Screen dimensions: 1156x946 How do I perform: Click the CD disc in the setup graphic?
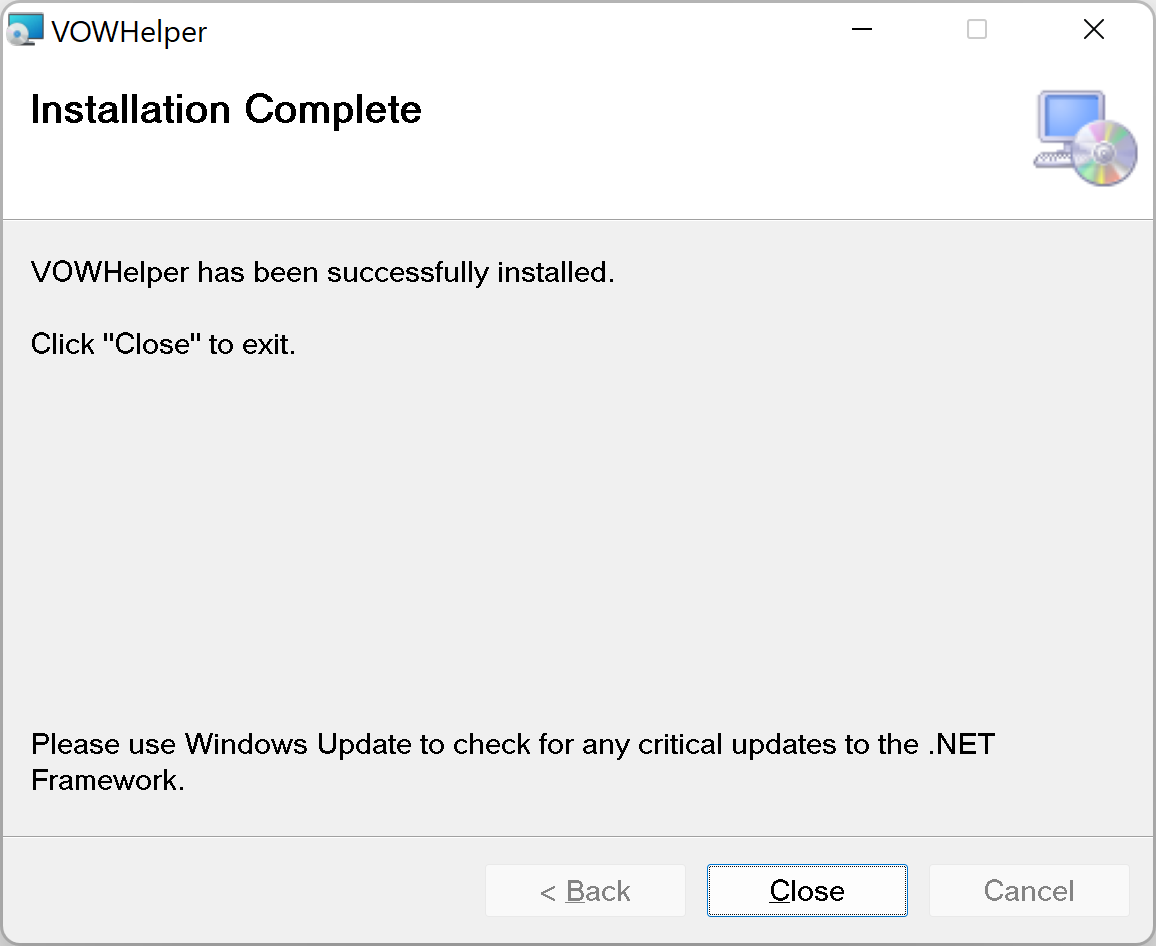click(1104, 153)
